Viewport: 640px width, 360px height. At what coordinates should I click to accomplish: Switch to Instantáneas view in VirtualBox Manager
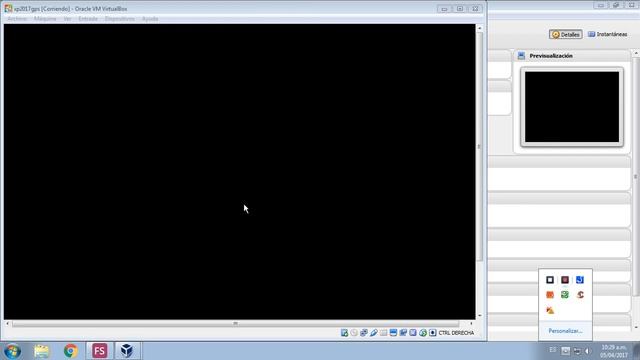tap(607, 34)
